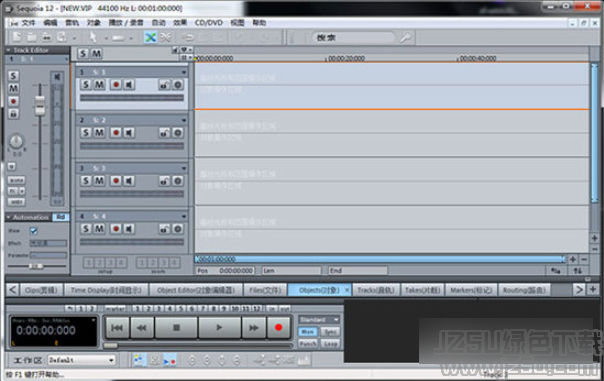Click the transport Stop button

[x=176, y=327]
